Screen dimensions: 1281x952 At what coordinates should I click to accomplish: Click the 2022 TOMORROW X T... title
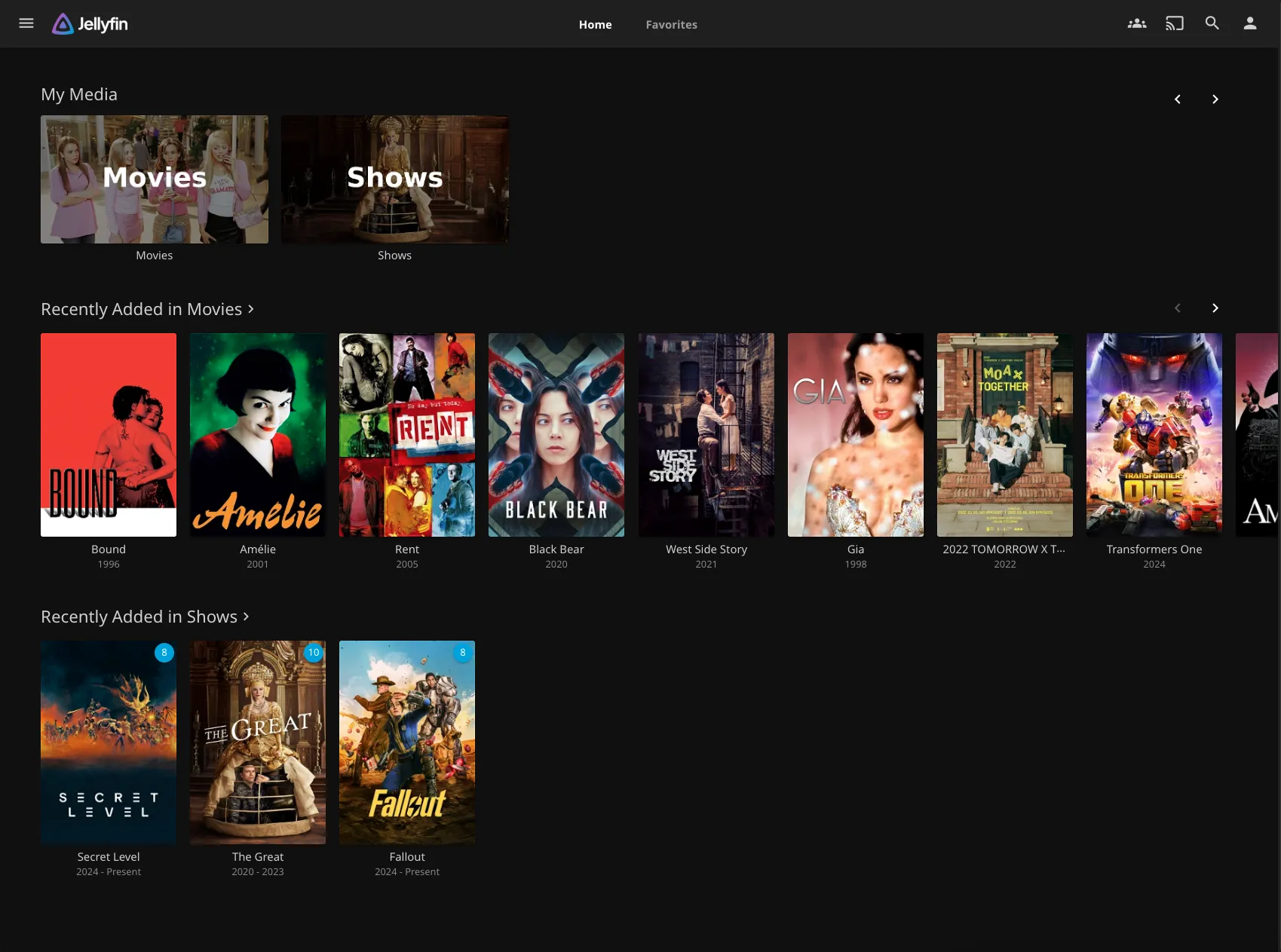1005,549
